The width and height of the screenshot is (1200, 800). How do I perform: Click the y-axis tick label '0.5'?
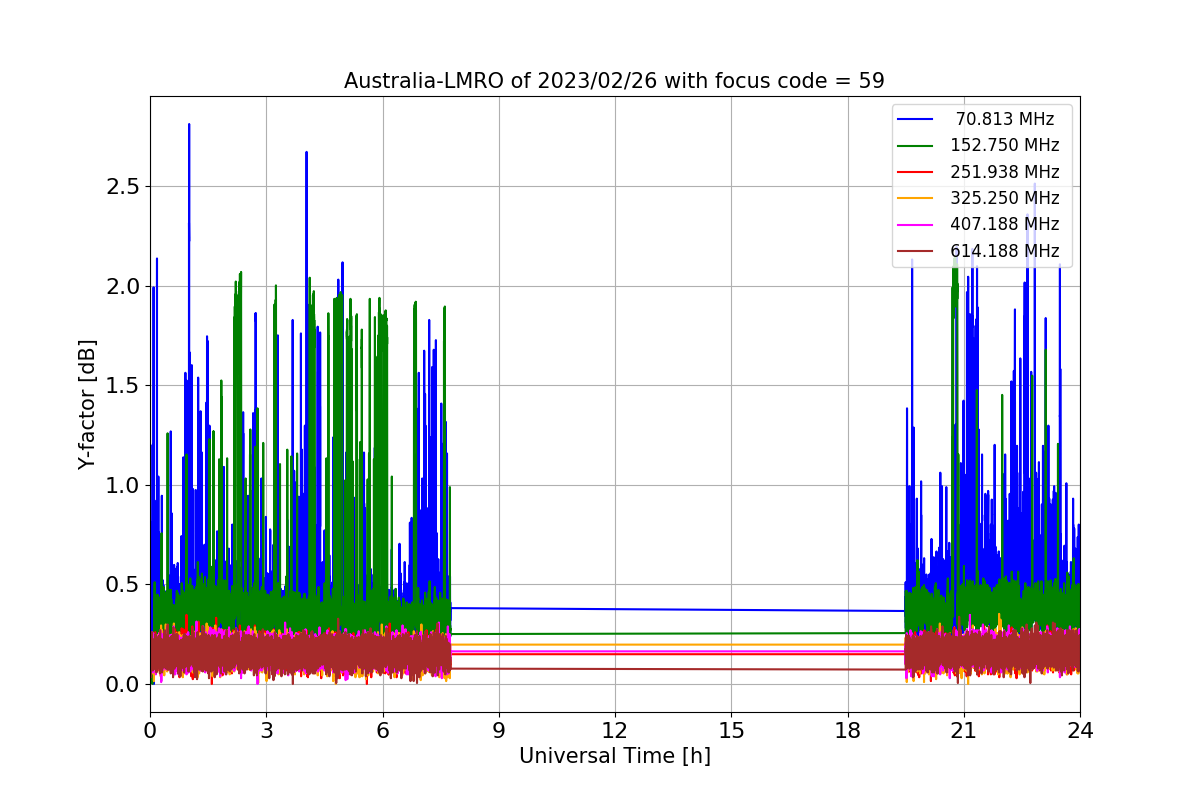[x=123, y=585]
